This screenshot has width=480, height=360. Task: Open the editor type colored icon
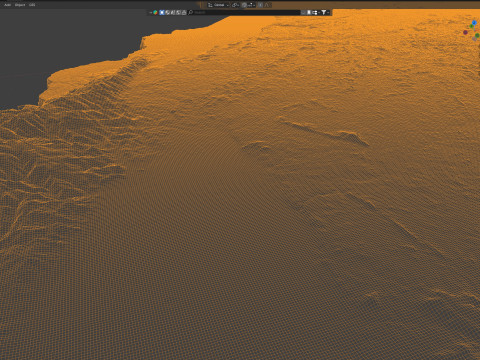[155, 12]
